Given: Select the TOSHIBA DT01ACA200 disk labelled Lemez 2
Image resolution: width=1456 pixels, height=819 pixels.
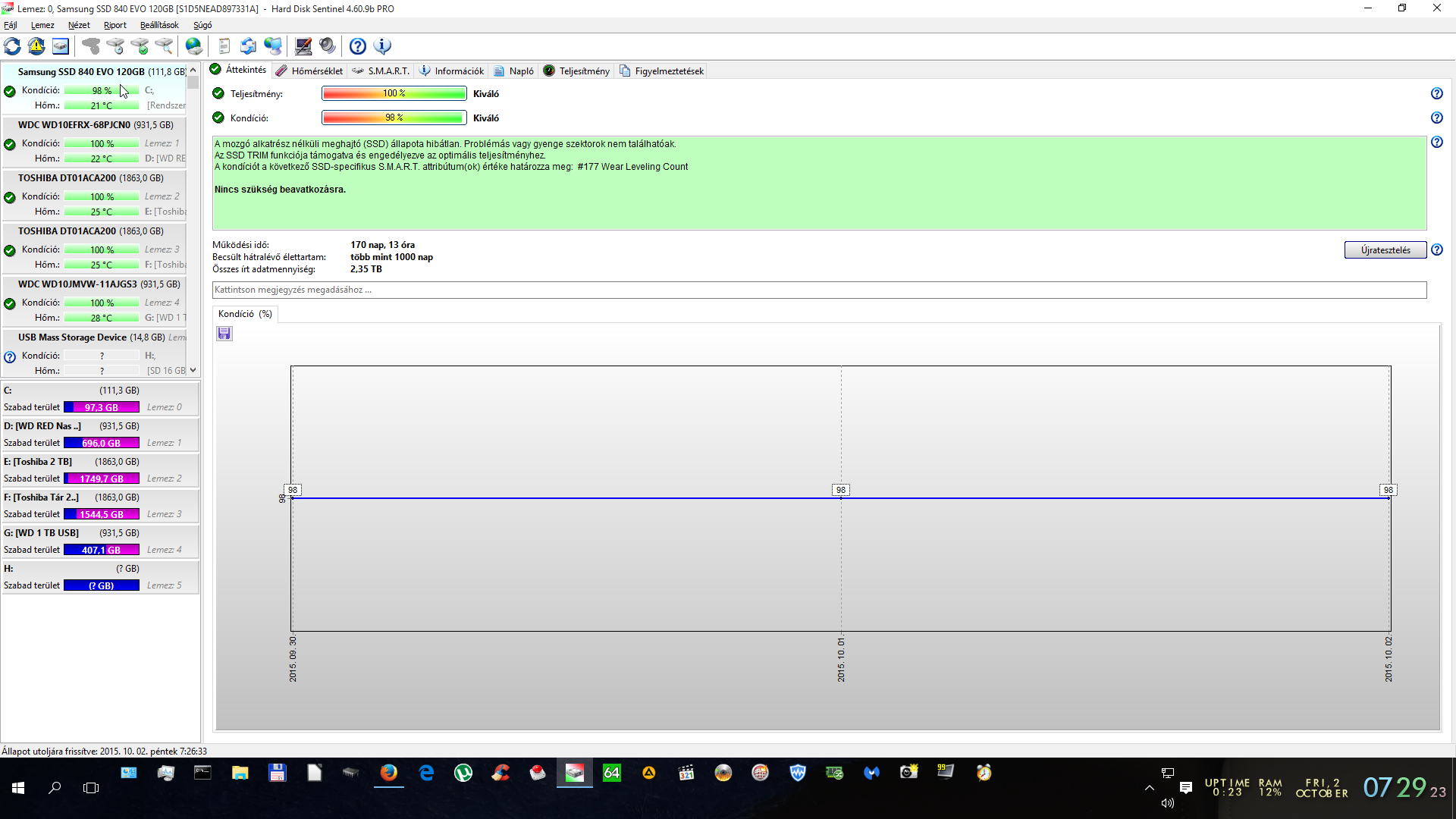Looking at the screenshot, I should tap(94, 196).
